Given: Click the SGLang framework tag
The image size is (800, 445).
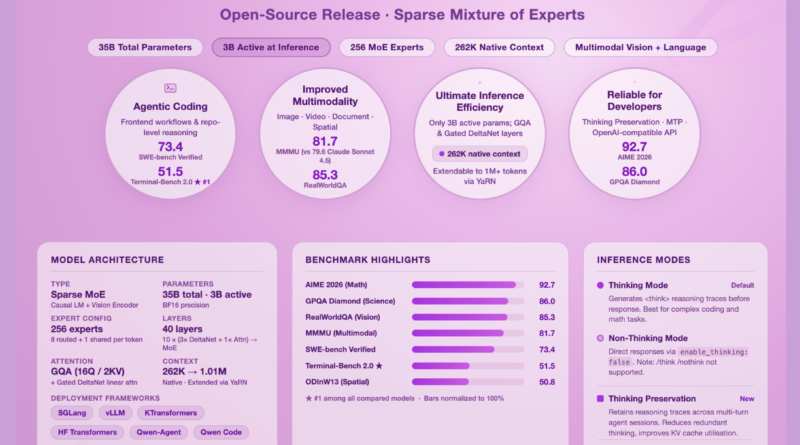Looking at the screenshot, I should [72, 413].
